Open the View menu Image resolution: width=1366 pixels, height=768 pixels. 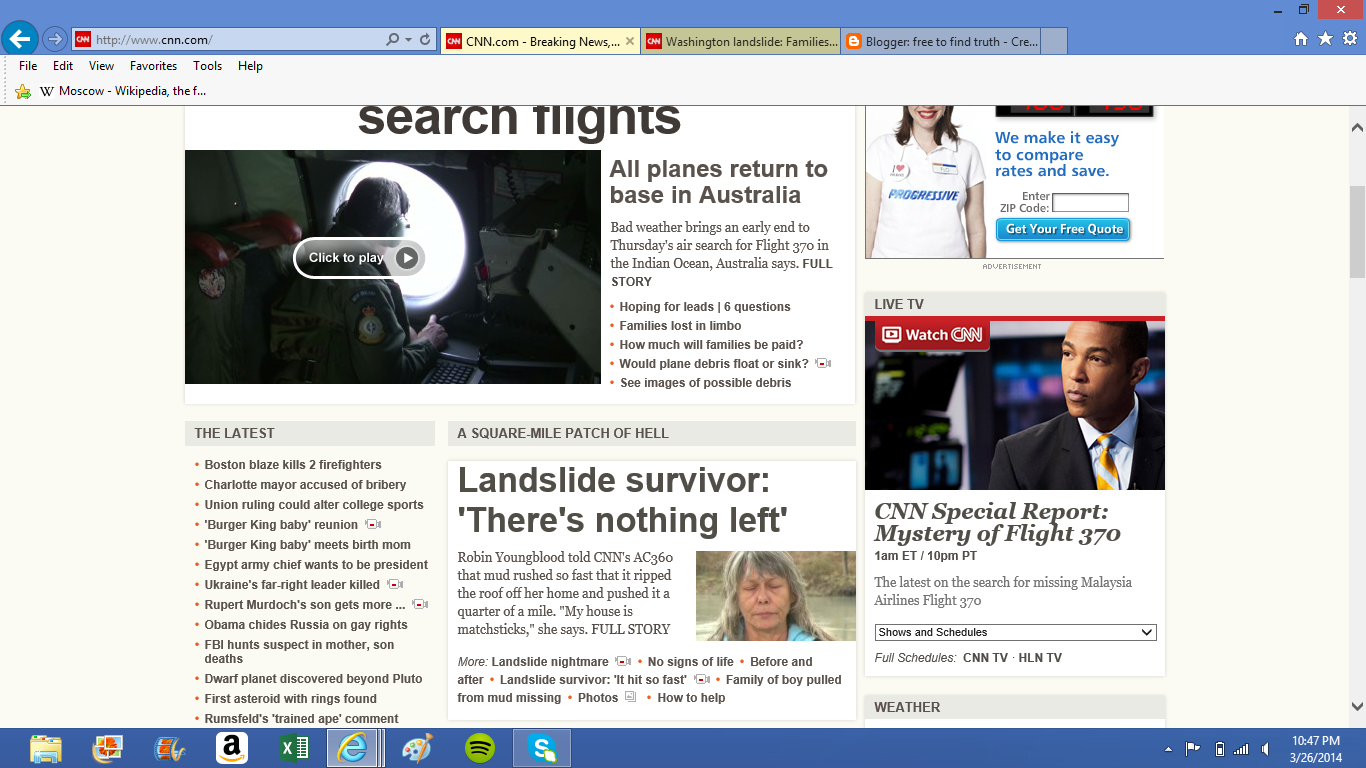(101, 66)
